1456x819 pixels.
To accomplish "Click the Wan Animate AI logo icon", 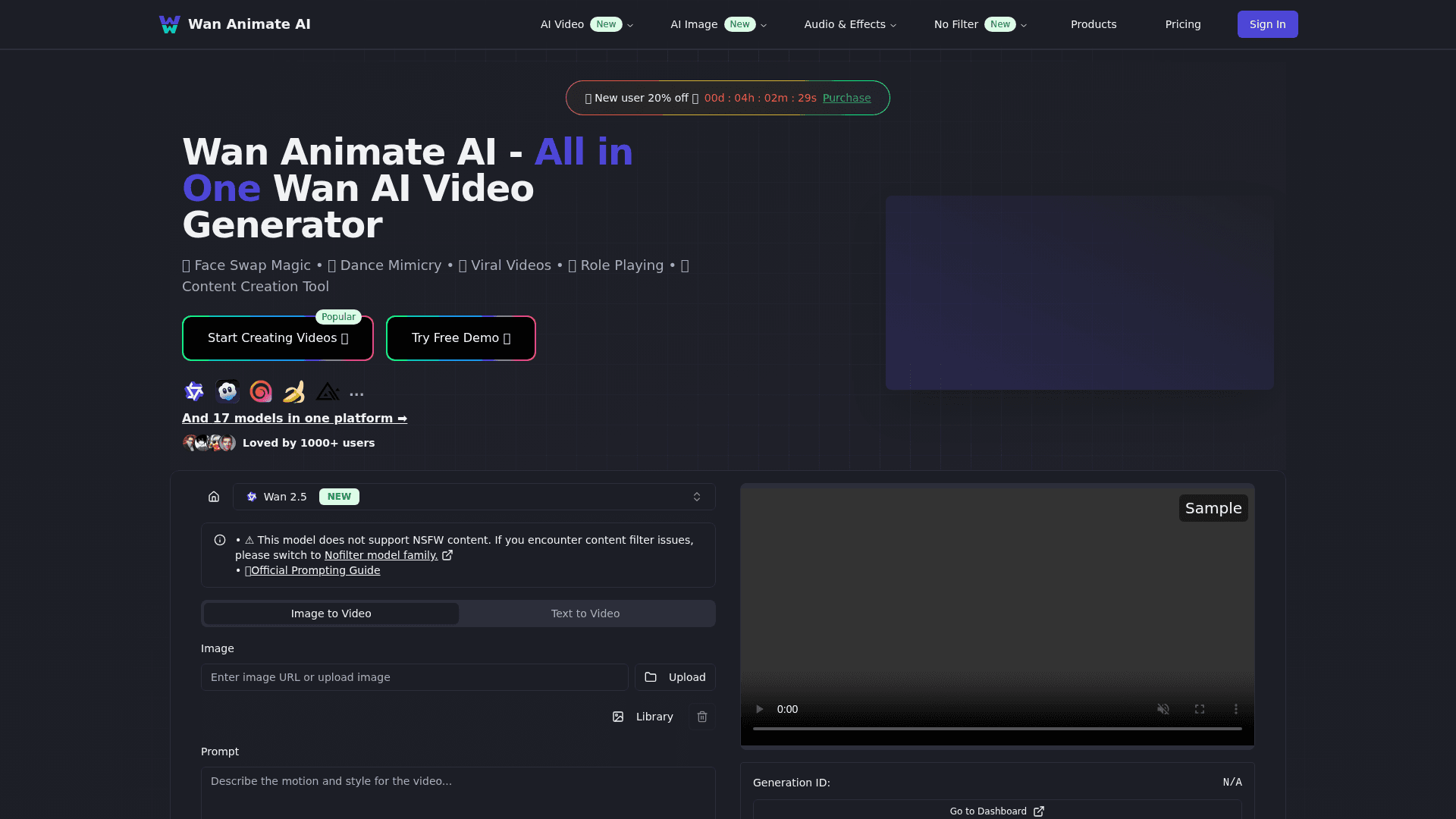I will click(169, 24).
